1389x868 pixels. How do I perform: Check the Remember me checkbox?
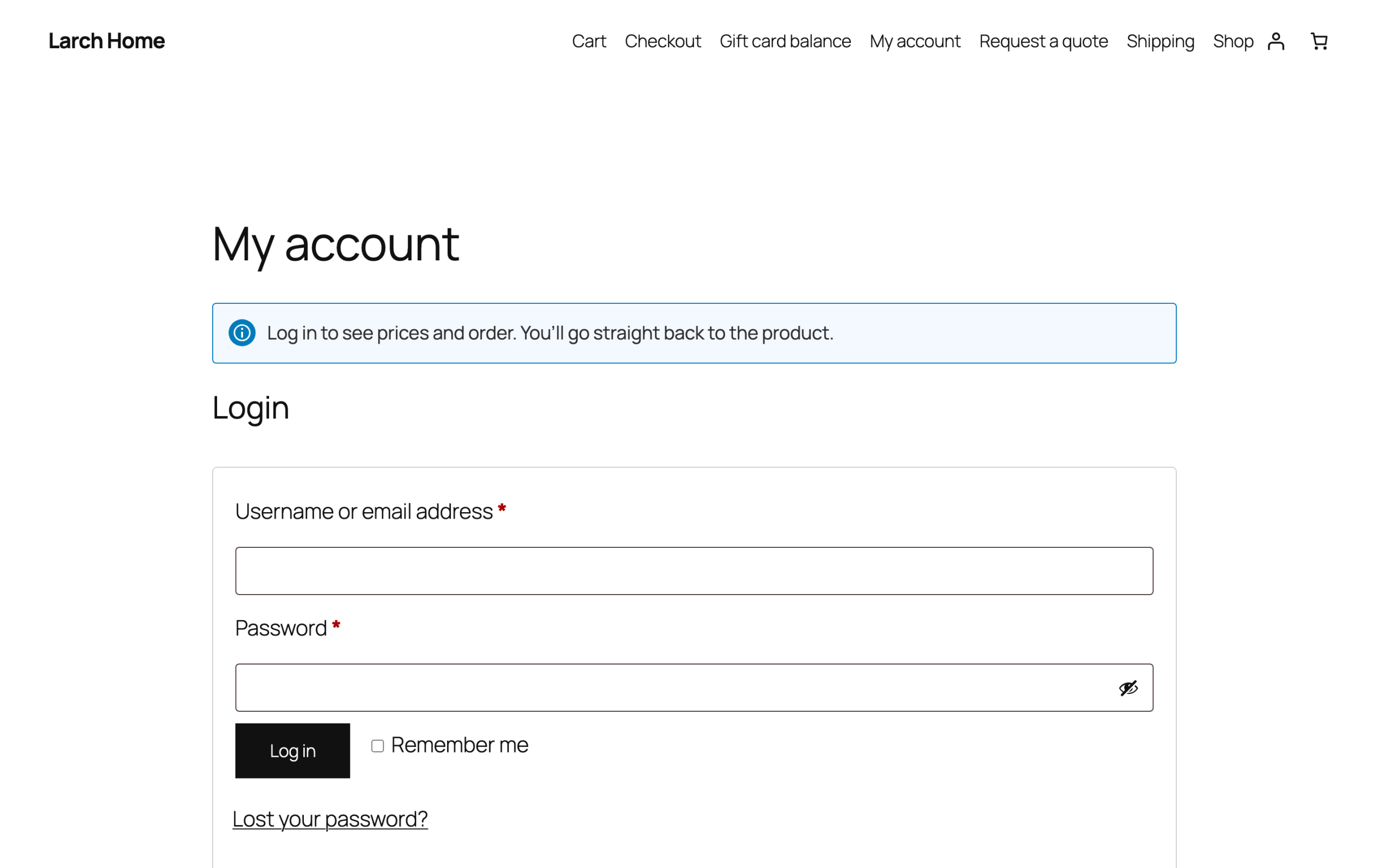click(377, 746)
